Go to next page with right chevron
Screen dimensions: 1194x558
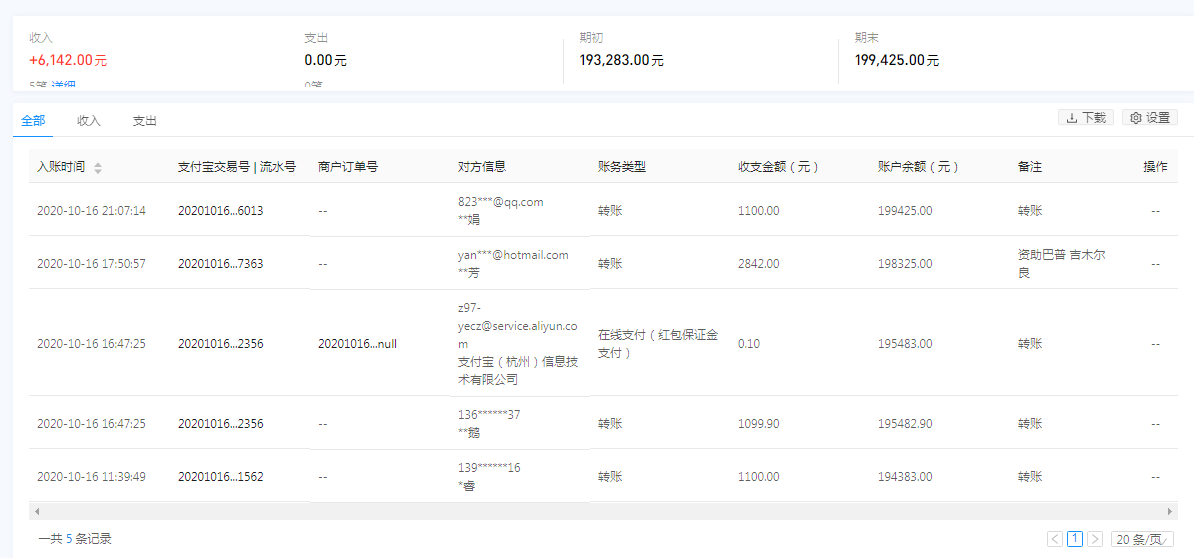(1095, 539)
